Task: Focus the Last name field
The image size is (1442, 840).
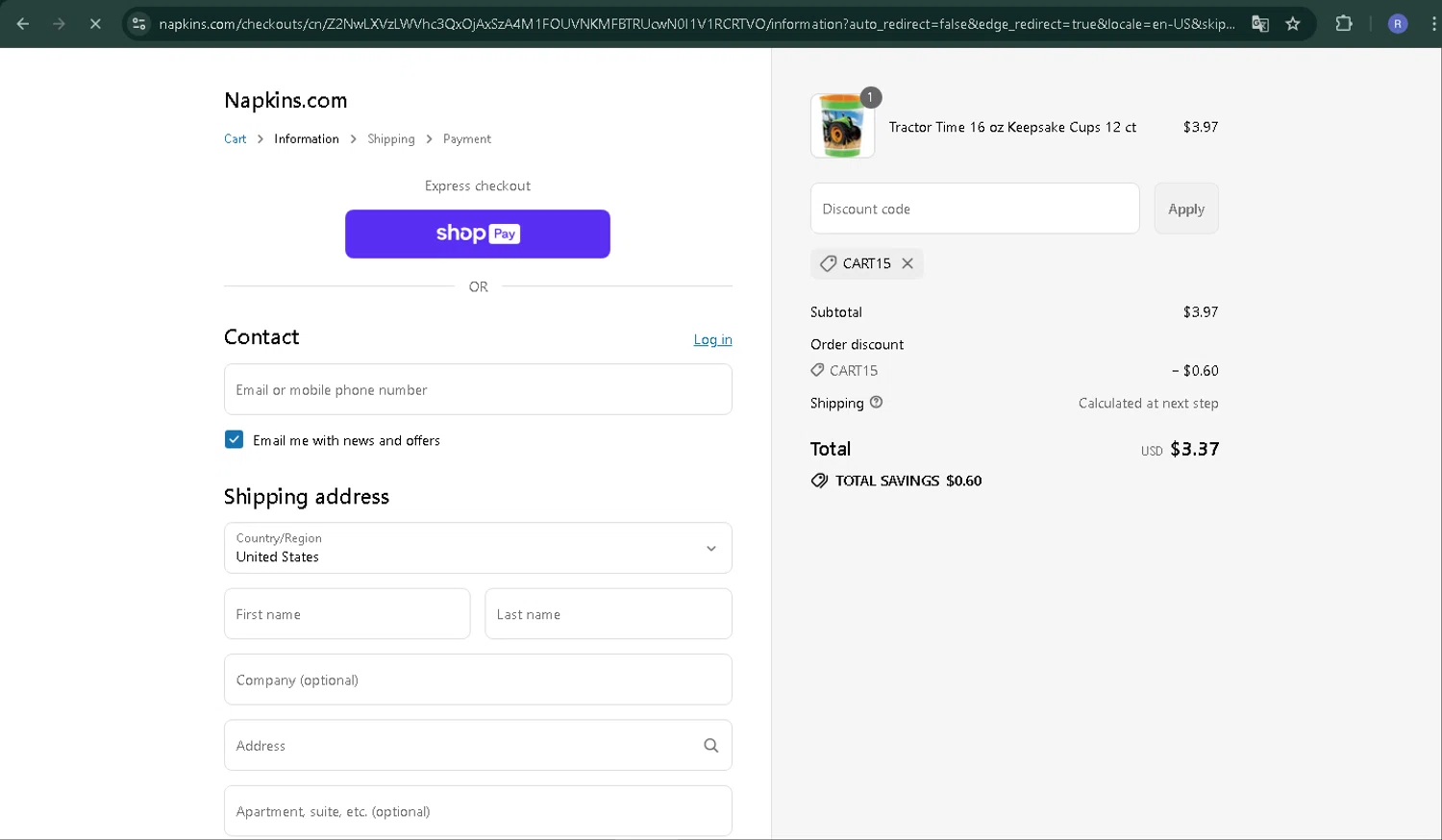Action: [609, 614]
